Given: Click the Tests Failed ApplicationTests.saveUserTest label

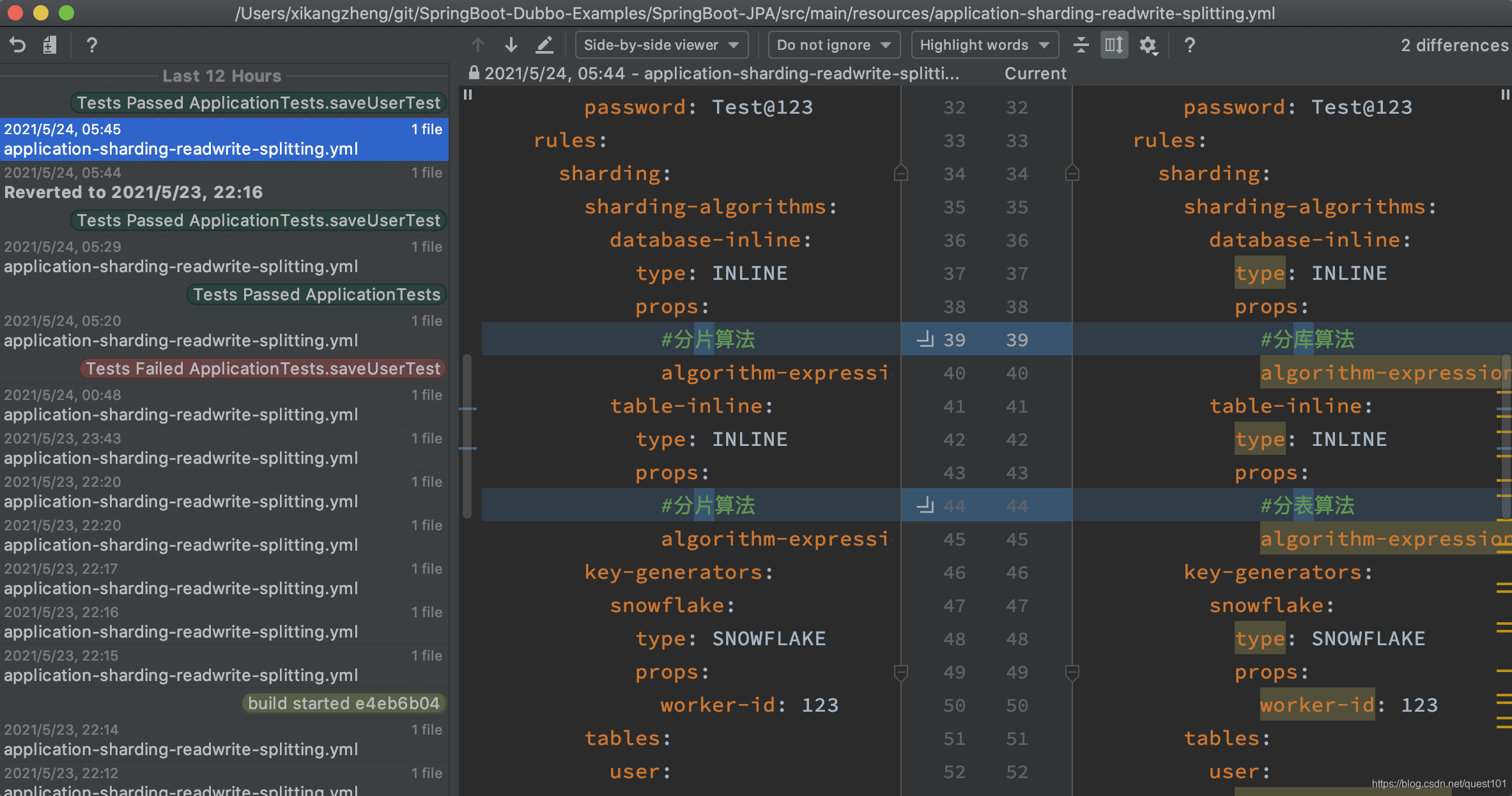Looking at the screenshot, I should coord(263,369).
